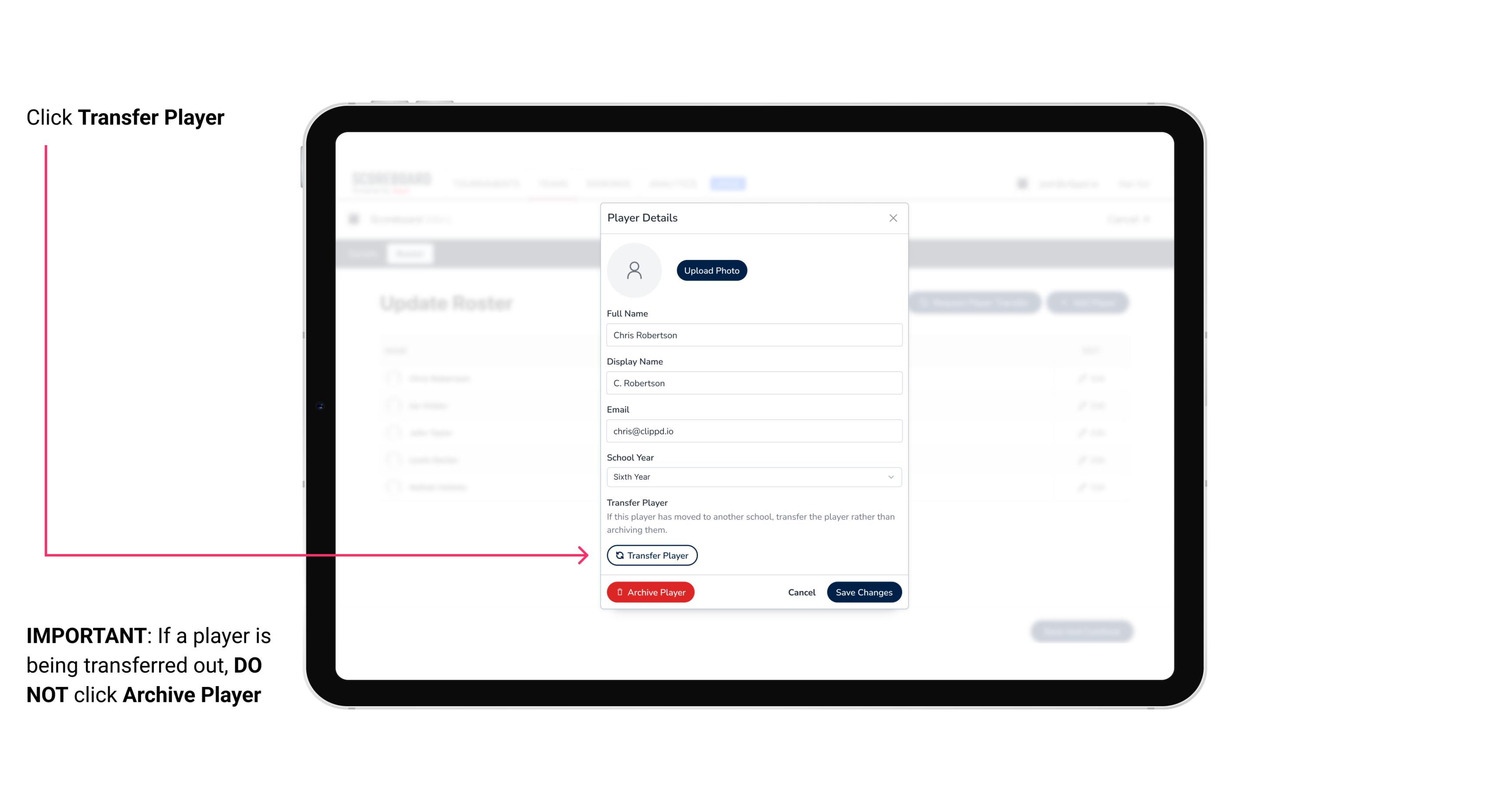The height and width of the screenshot is (812, 1509).
Task: Click the blurred top navigation menu item
Action: [729, 183]
